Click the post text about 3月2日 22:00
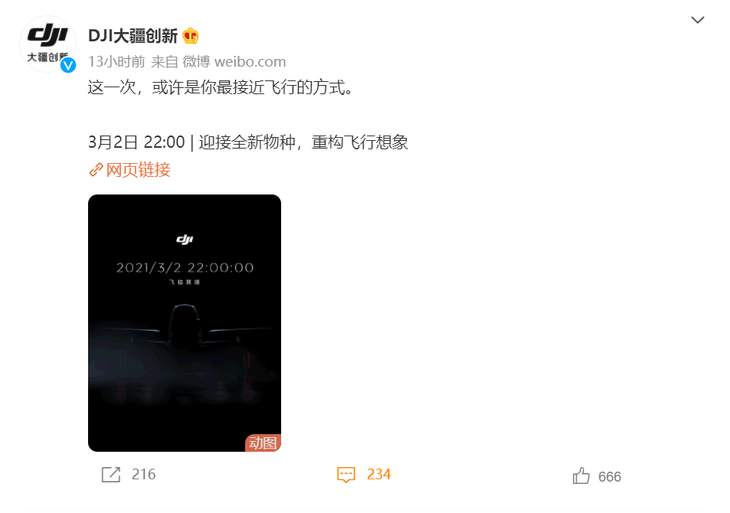 pos(248,142)
